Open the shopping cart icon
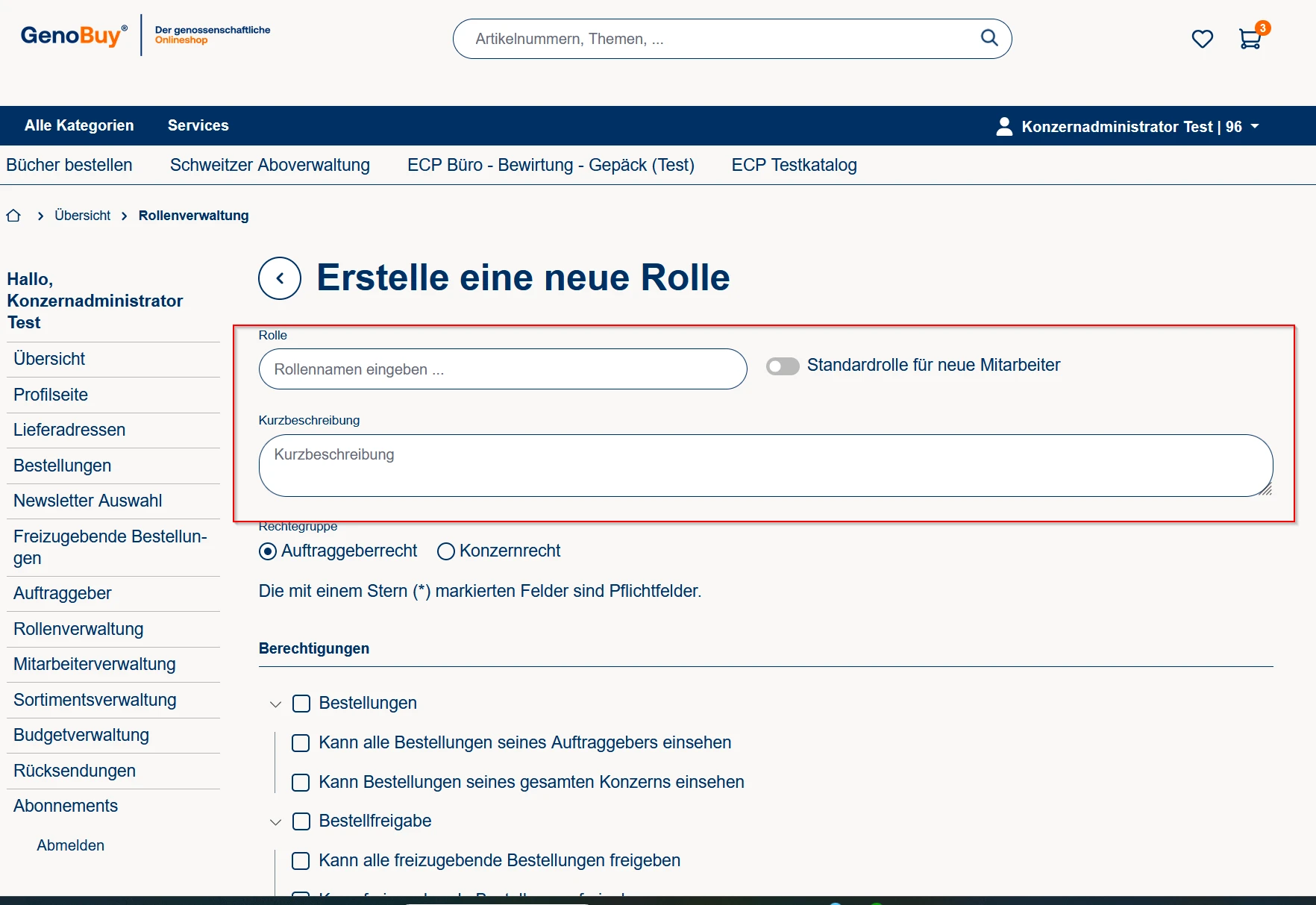 click(1250, 39)
